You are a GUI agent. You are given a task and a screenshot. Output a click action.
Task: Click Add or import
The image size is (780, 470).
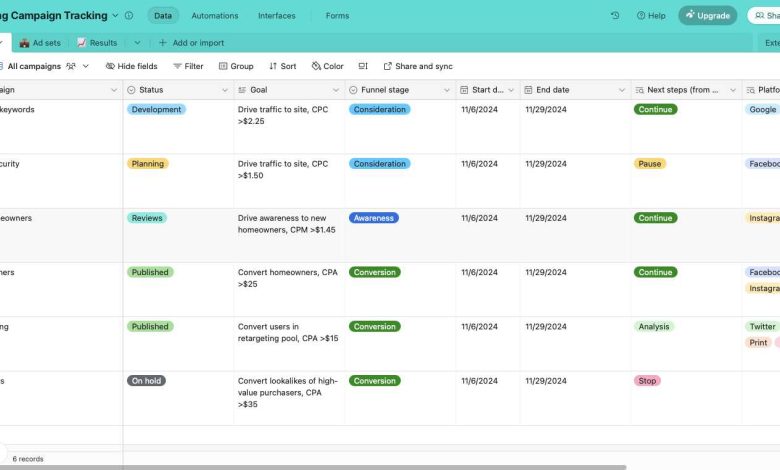[191, 43]
